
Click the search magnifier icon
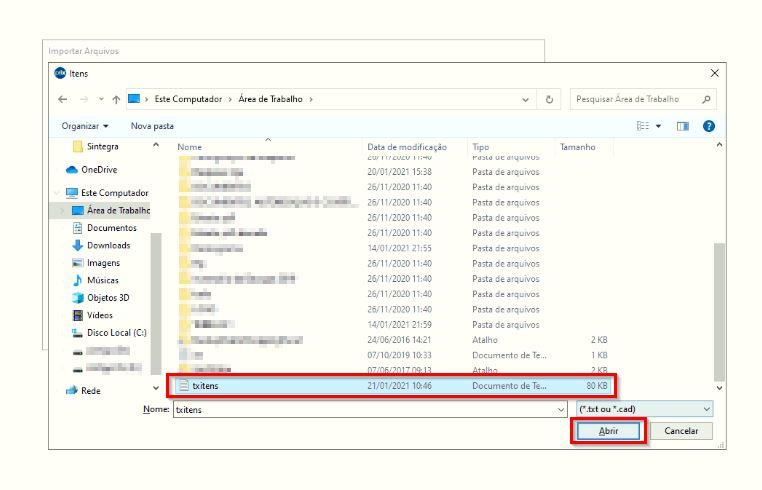pyautogui.click(x=706, y=99)
